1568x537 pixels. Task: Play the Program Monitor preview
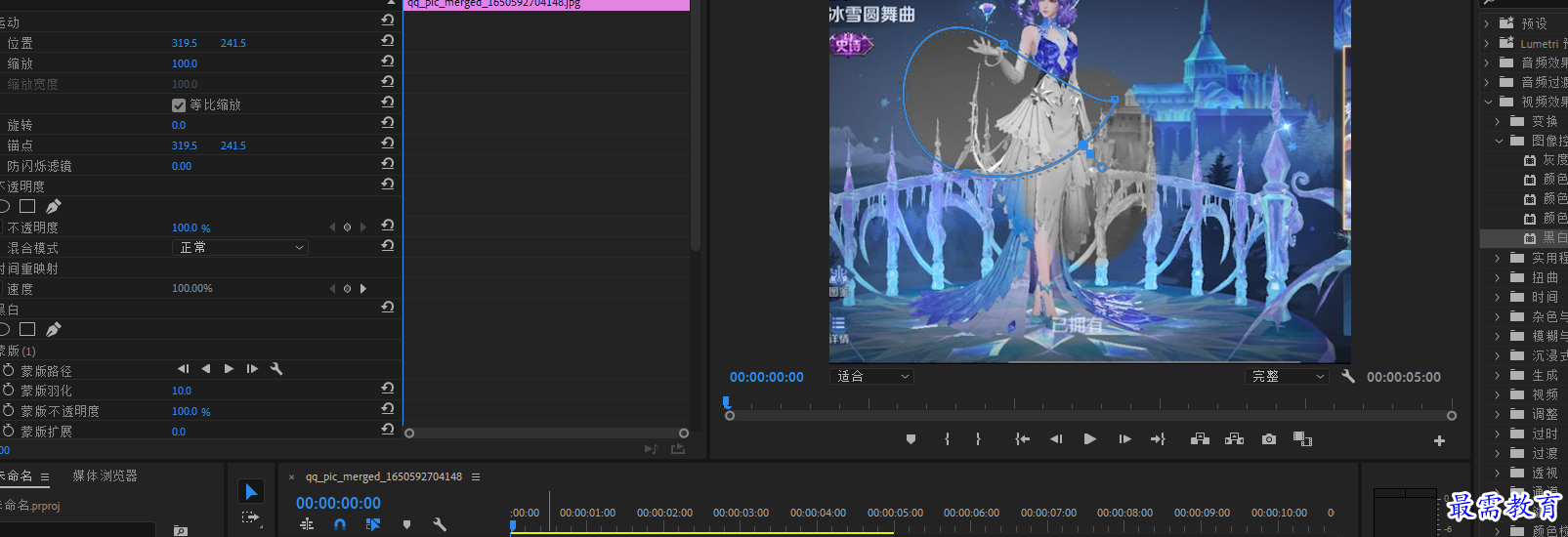point(1089,439)
